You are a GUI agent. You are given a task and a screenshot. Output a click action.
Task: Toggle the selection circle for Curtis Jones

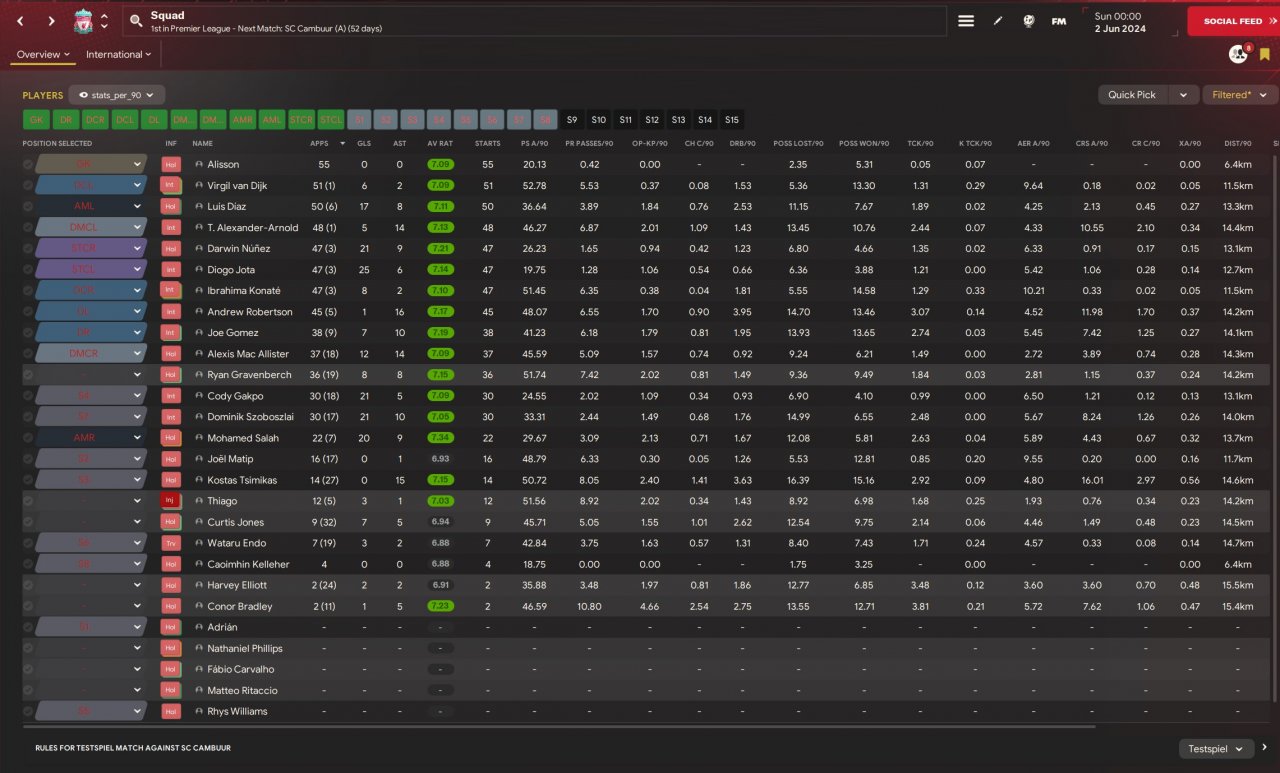28,522
